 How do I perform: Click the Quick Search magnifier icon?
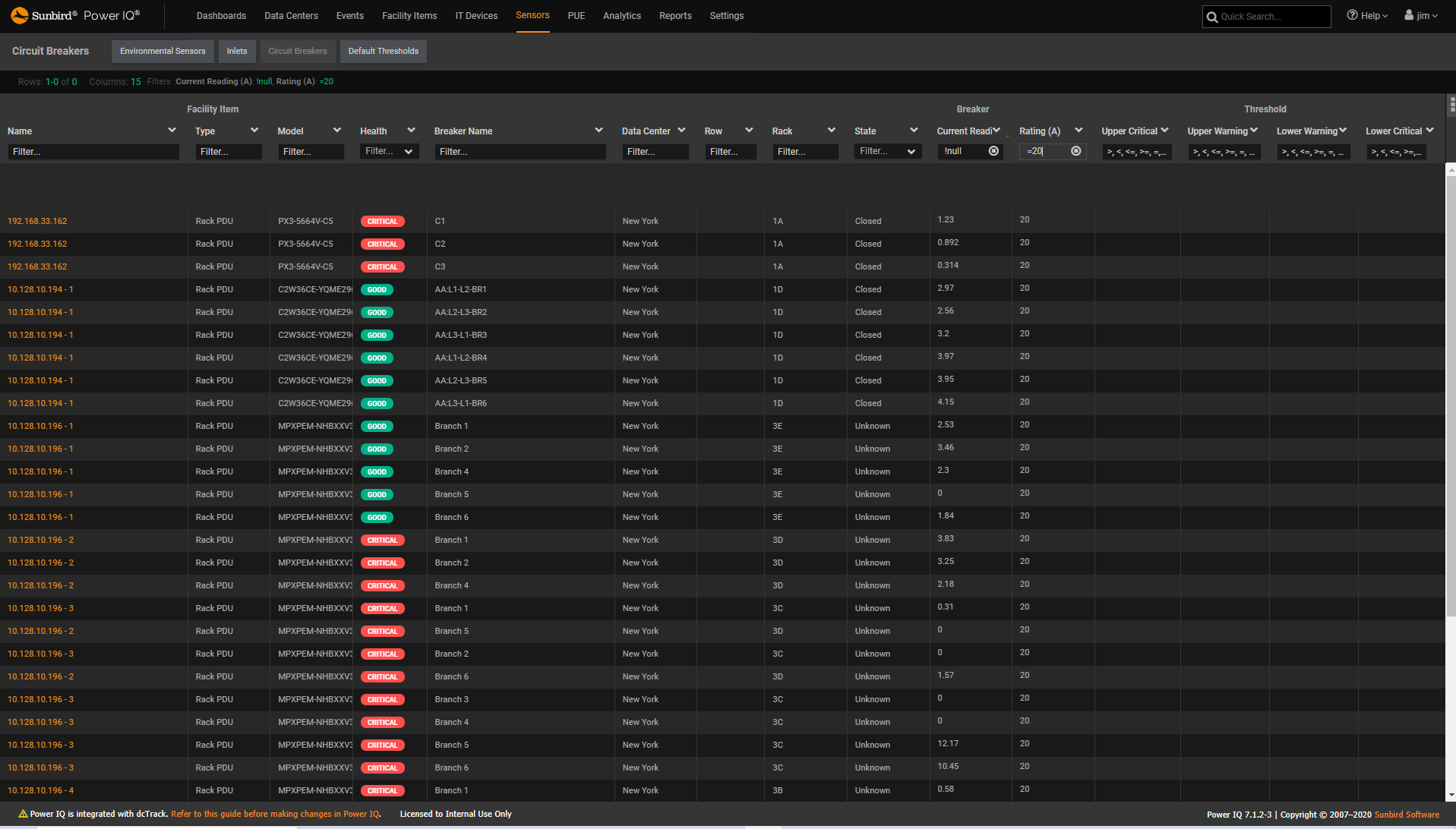(x=1213, y=16)
